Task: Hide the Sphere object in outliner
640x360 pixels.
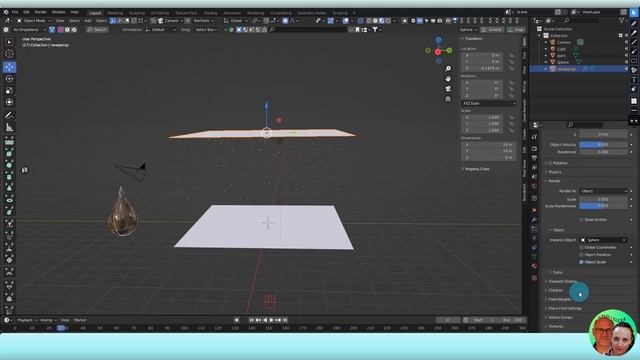Action: pos(626,62)
